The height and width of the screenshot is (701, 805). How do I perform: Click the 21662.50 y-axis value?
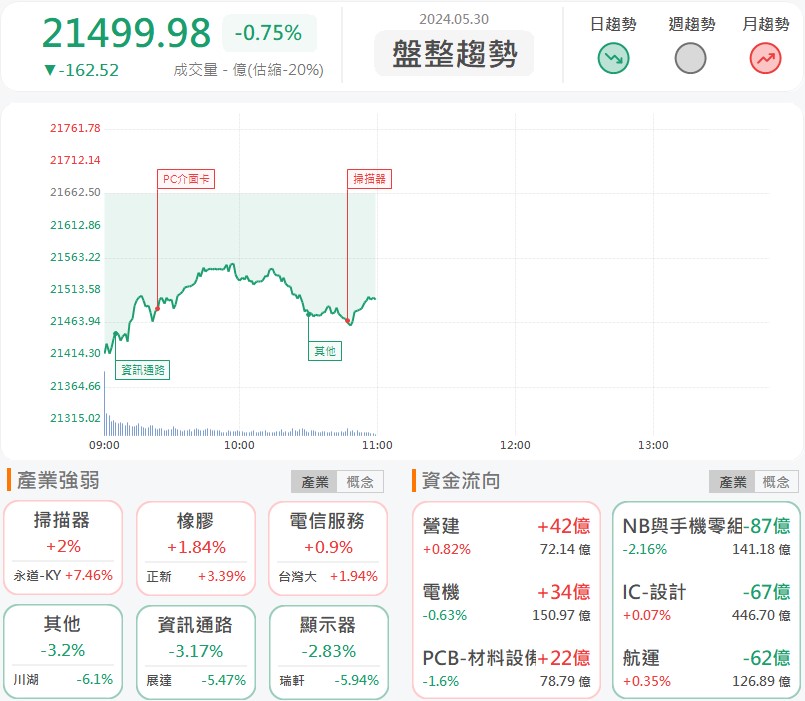(x=75, y=192)
